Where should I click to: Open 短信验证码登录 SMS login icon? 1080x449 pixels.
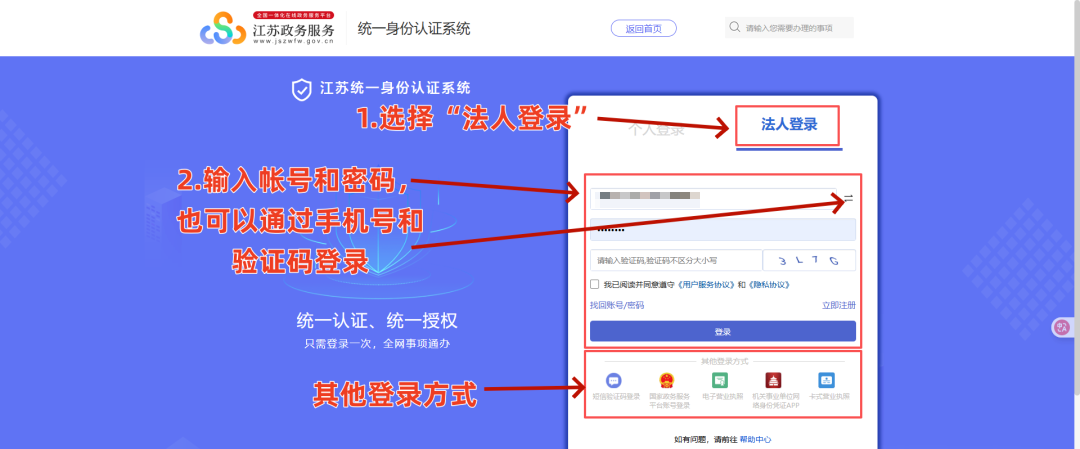pyautogui.click(x=614, y=379)
